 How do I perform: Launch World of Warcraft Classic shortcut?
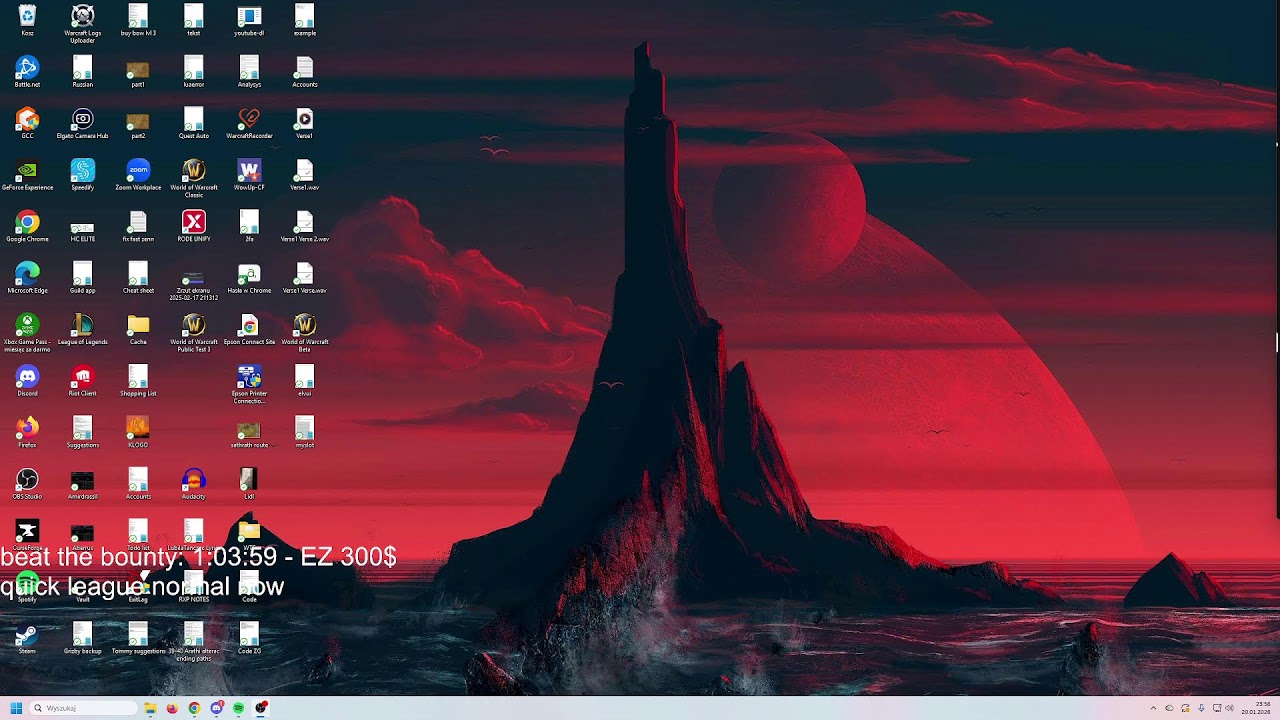click(194, 178)
